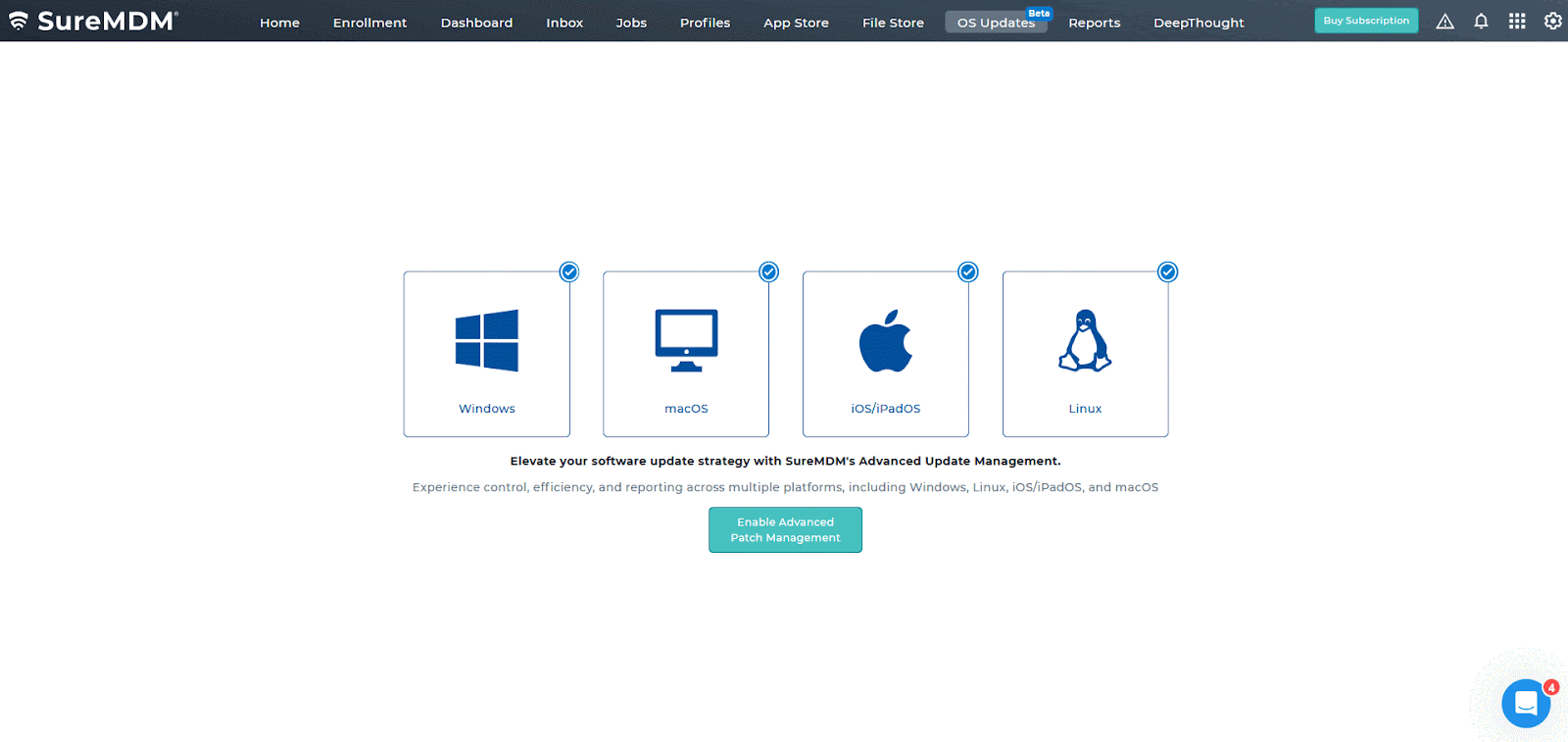Uncheck the iOS/iPadOS platform checkmark
Image resolution: width=1568 pixels, height=742 pixels.
point(968,272)
